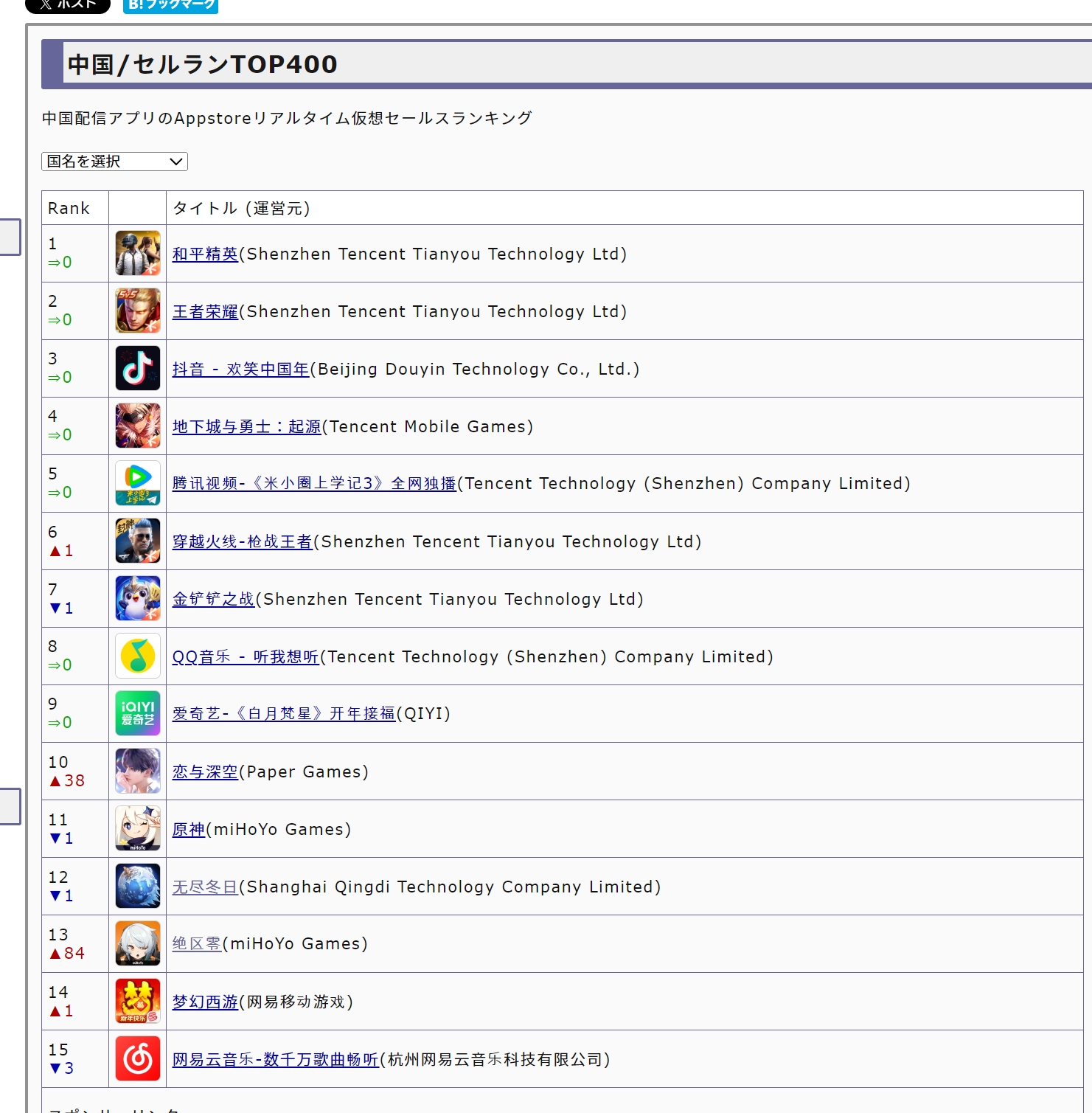Click the 梦幻西游 app icon
Viewport: 1092px width, 1113px height.
pyautogui.click(x=138, y=1001)
